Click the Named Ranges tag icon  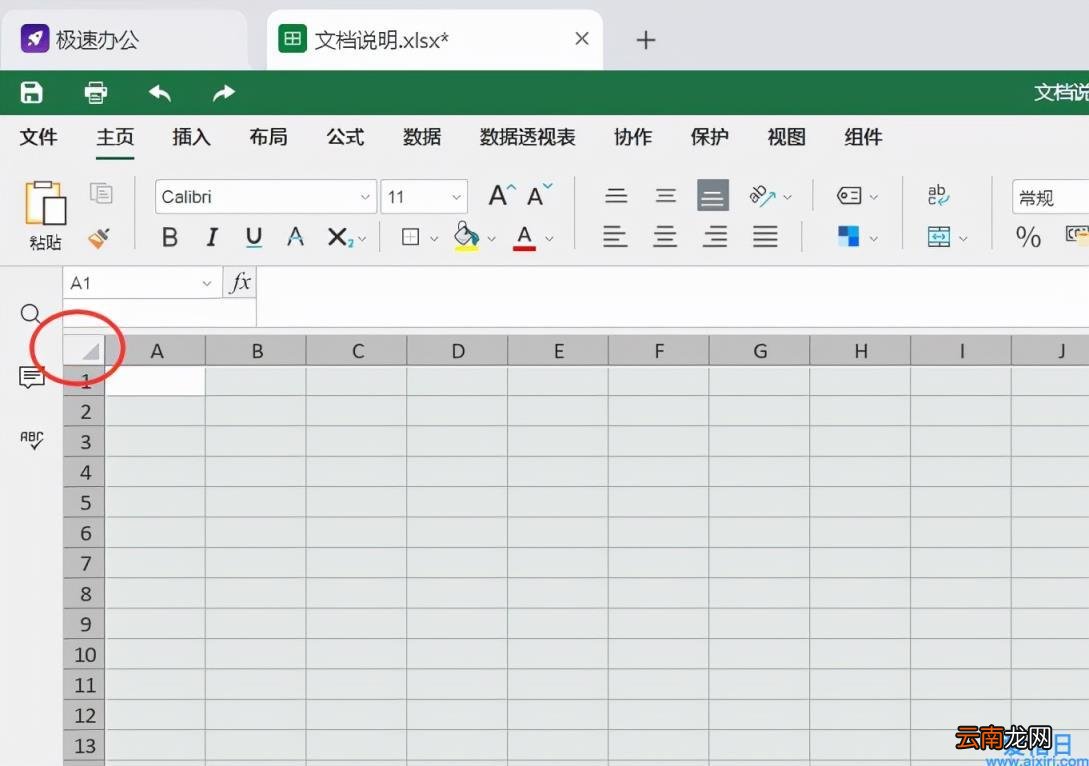(849, 196)
